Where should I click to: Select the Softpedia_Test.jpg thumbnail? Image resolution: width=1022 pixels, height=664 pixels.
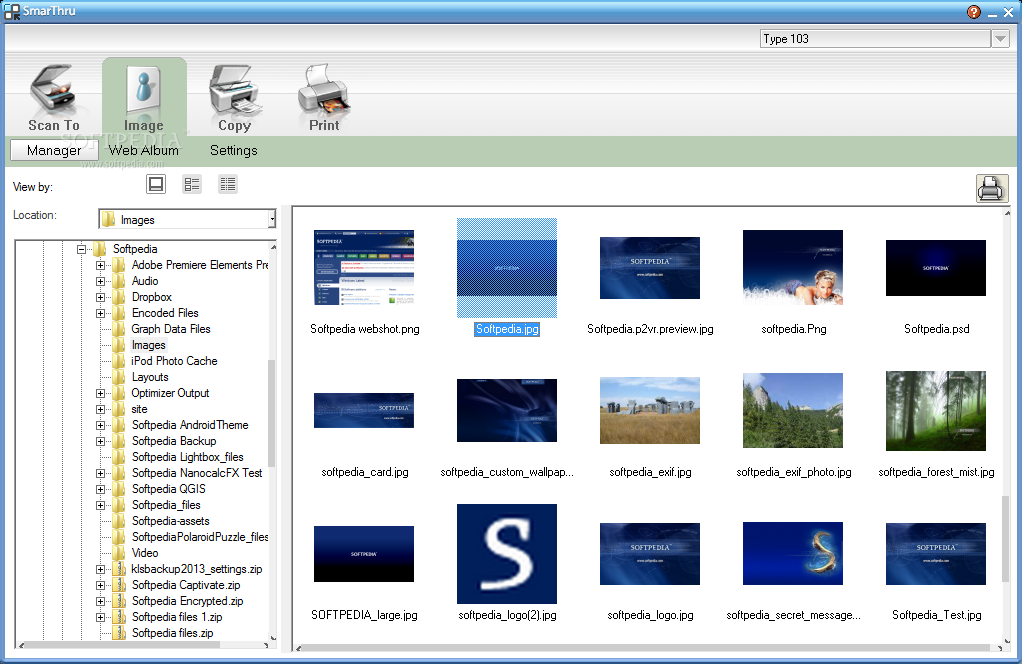(936, 554)
